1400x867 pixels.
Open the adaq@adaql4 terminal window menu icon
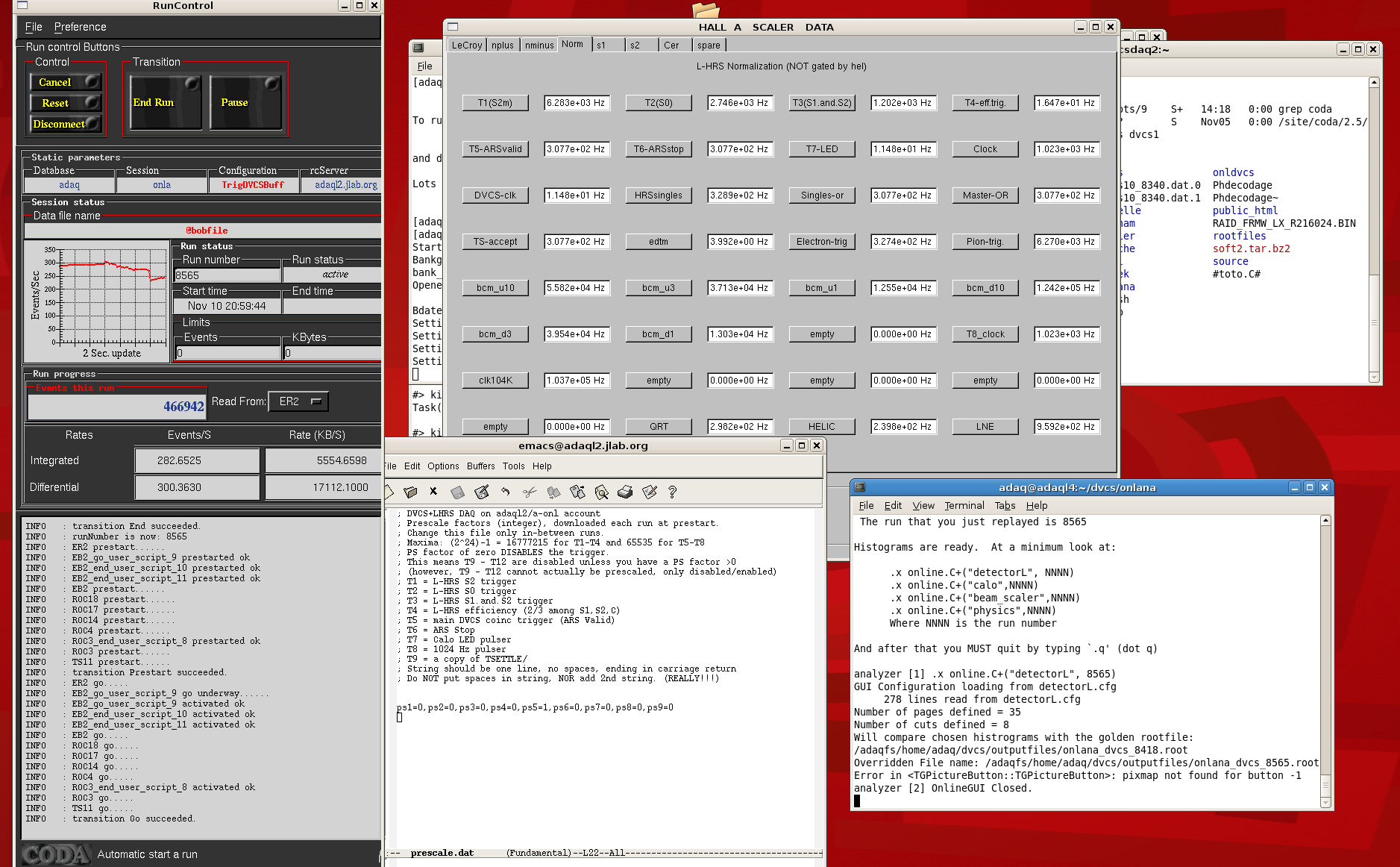click(860, 487)
